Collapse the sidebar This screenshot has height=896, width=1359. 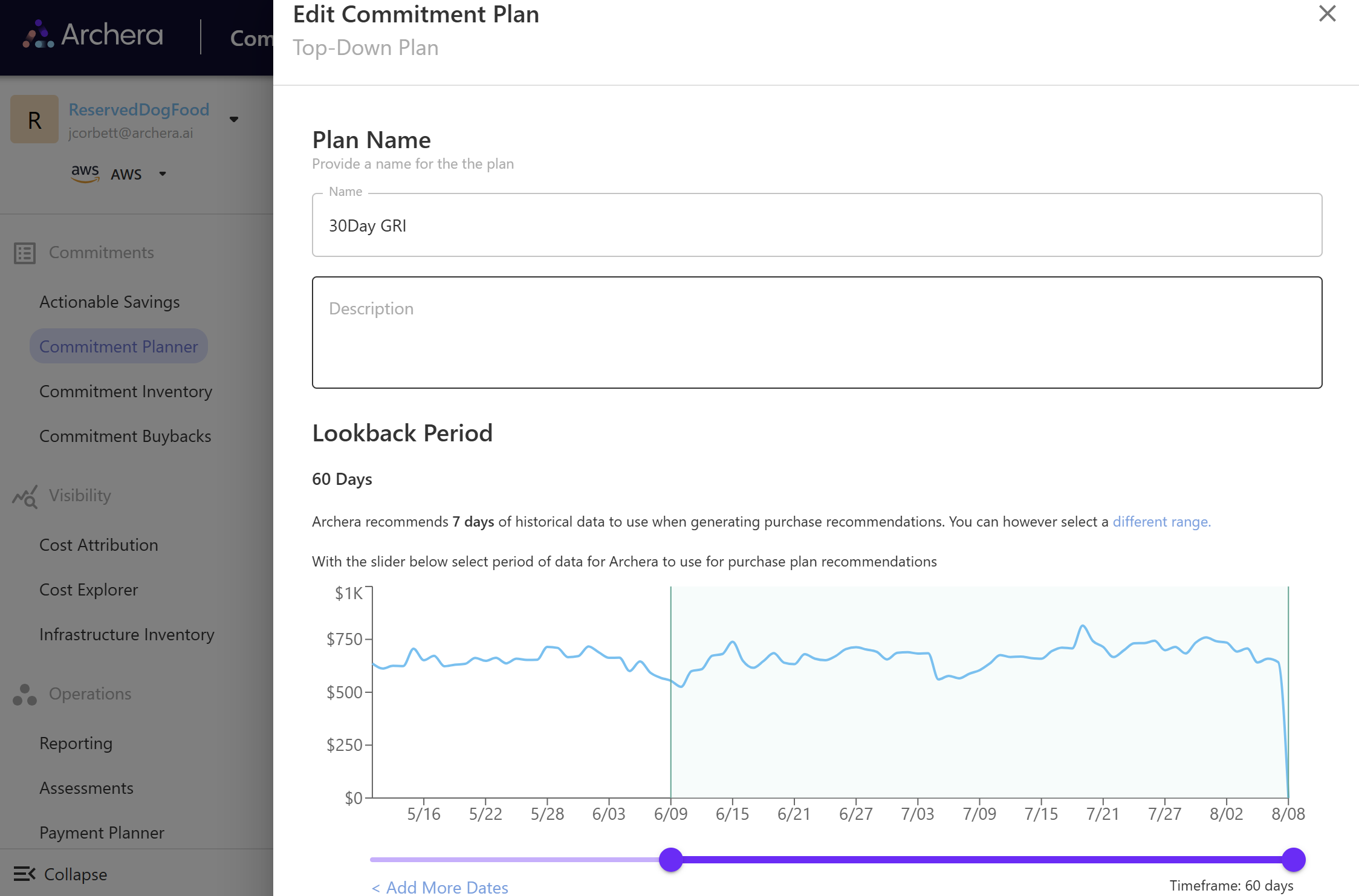(x=59, y=874)
